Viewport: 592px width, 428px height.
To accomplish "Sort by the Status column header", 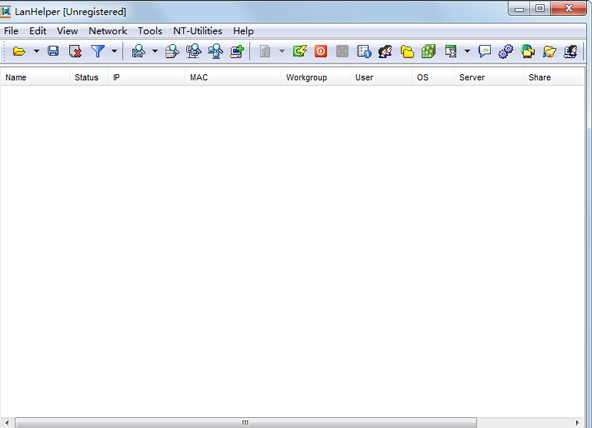I will pos(89,77).
